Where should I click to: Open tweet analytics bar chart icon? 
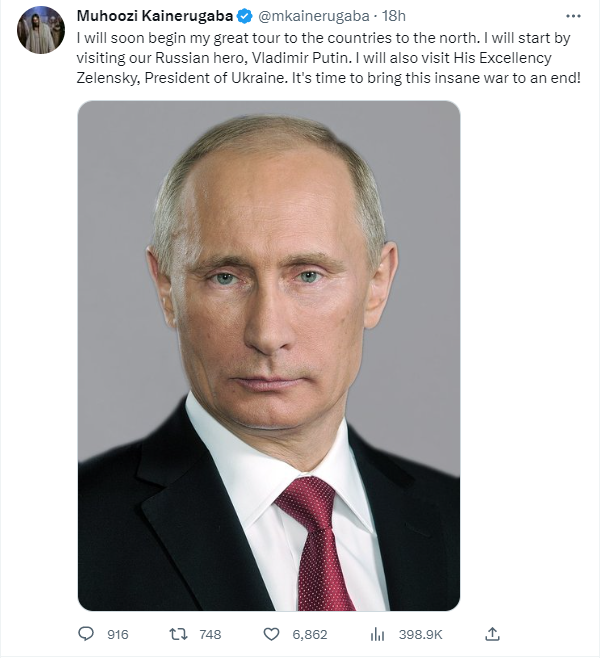377,634
